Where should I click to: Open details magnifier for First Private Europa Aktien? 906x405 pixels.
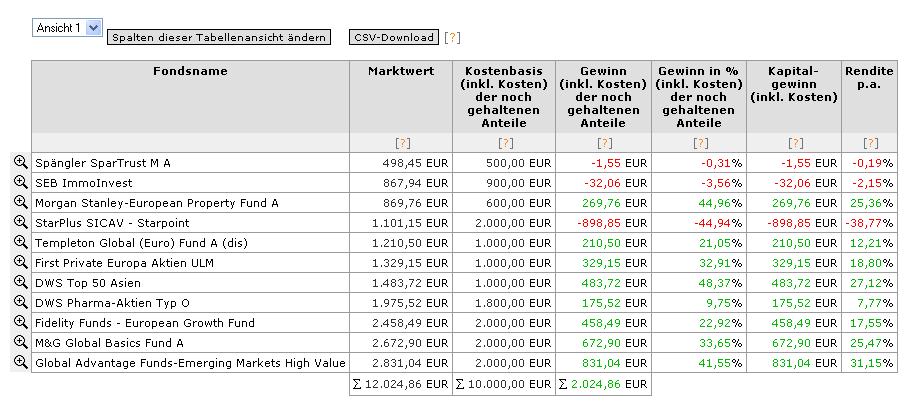(x=21, y=262)
